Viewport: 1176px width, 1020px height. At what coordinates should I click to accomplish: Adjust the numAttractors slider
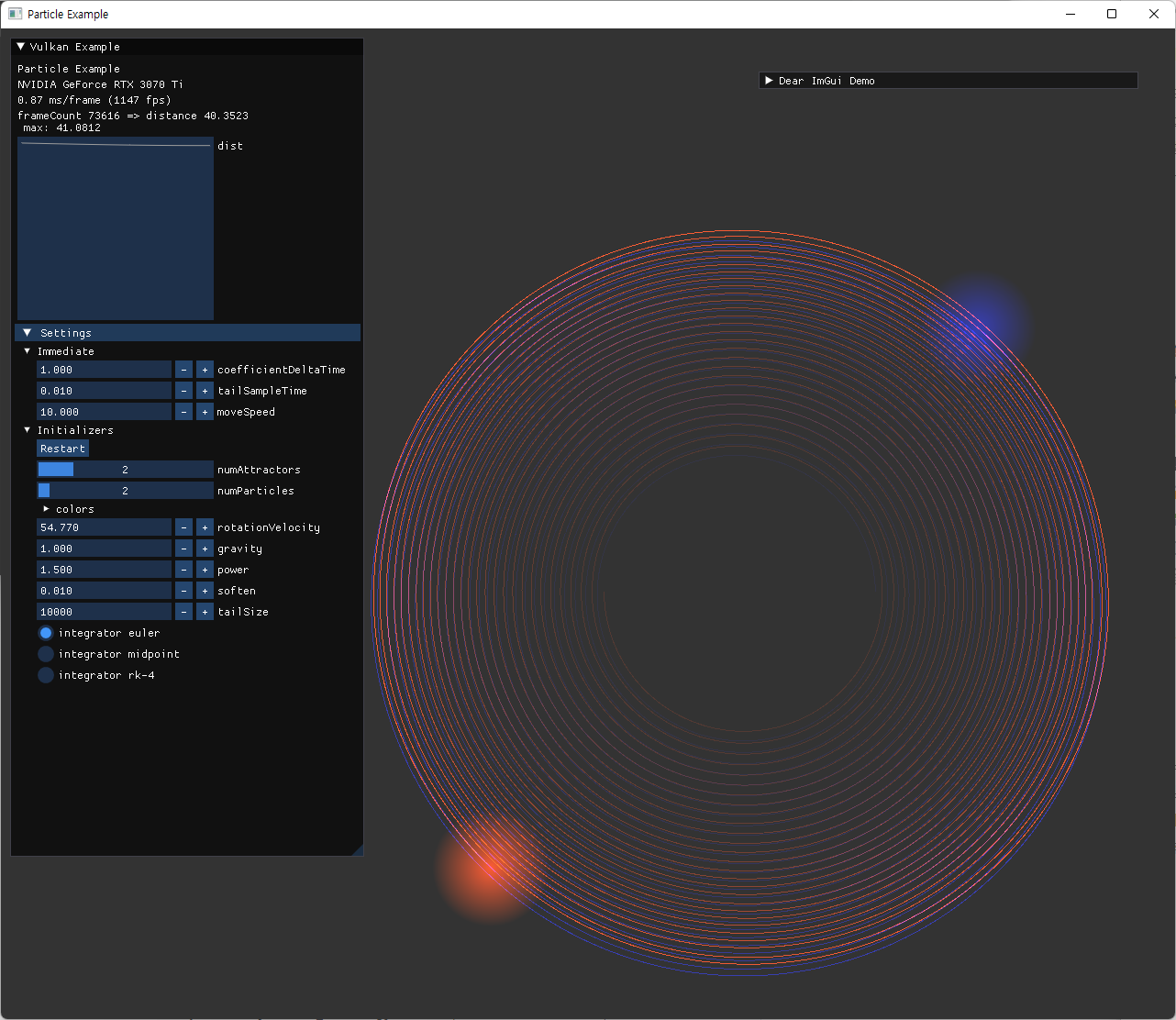(x=125, y=470)
